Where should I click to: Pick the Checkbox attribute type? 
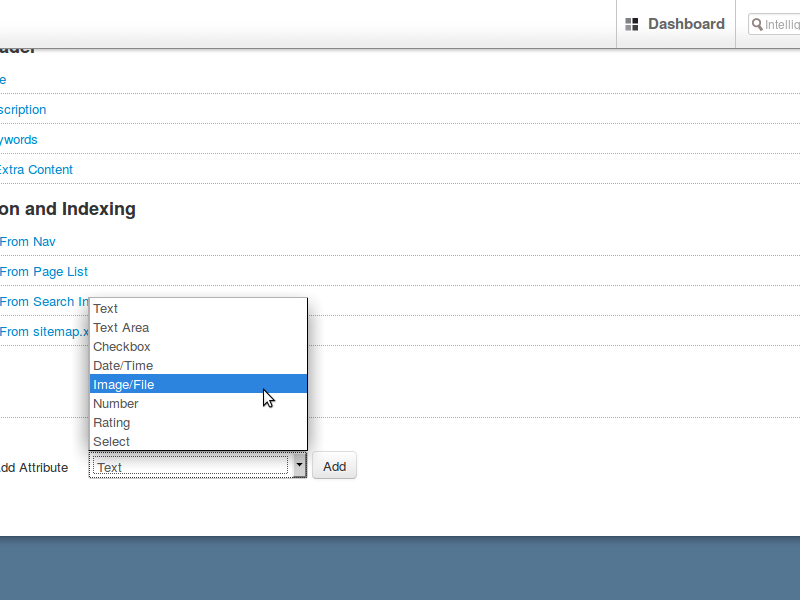point(198,346)
